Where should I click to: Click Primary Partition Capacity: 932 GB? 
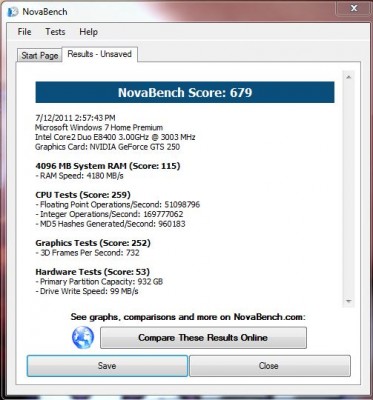[x=99, y=282]
